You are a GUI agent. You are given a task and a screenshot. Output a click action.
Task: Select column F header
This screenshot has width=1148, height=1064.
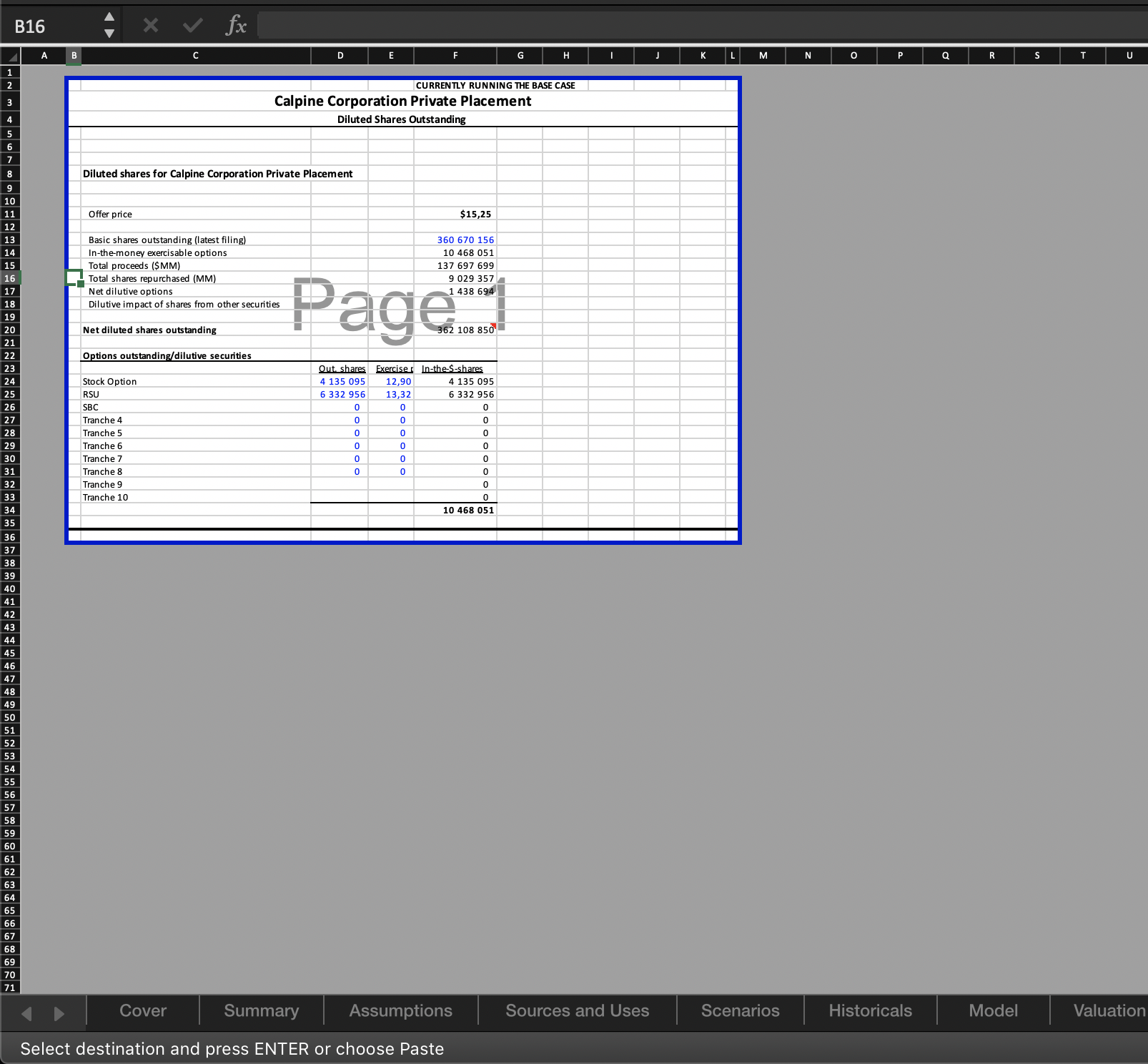tap(455, 56)
